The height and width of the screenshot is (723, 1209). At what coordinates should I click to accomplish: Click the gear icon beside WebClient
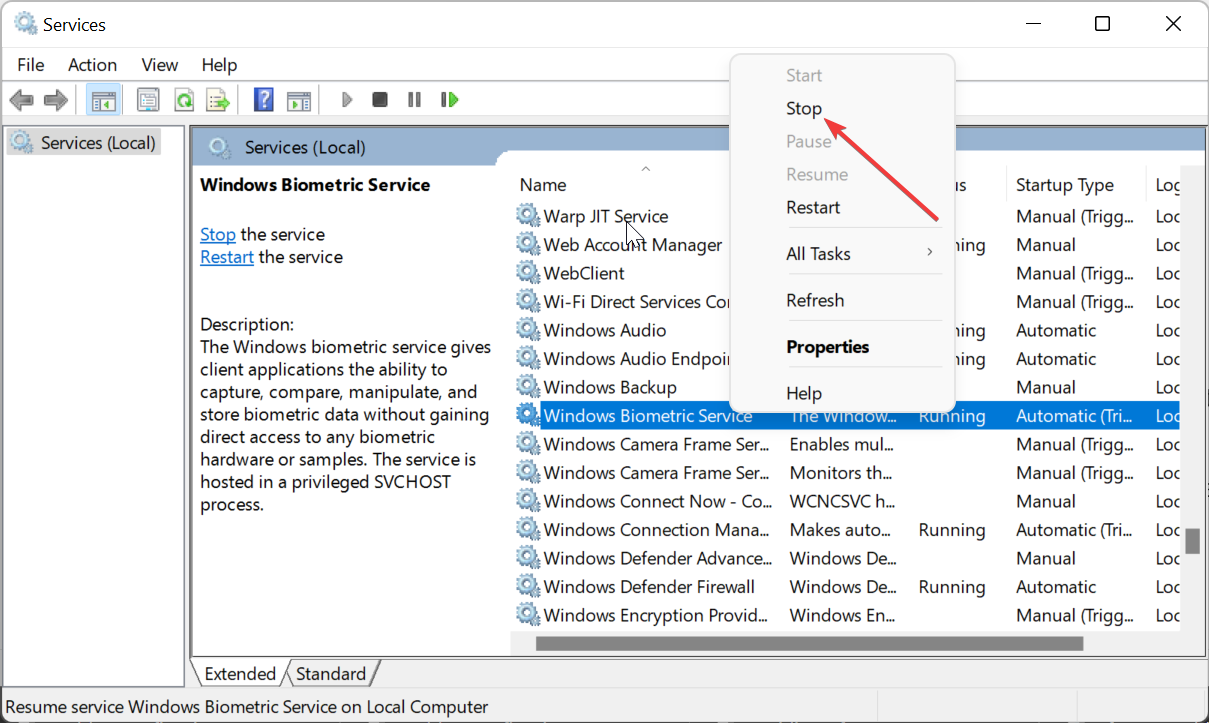(x=527, y=272)
